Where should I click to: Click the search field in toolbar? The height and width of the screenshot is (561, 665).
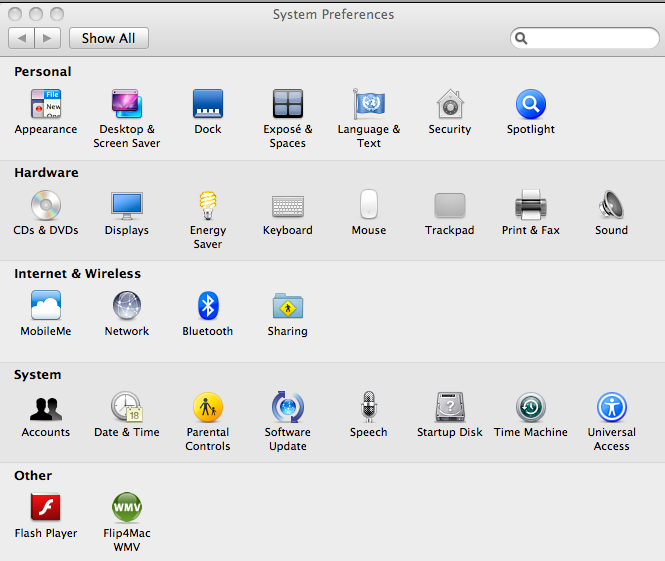click(x=590, y=38)
